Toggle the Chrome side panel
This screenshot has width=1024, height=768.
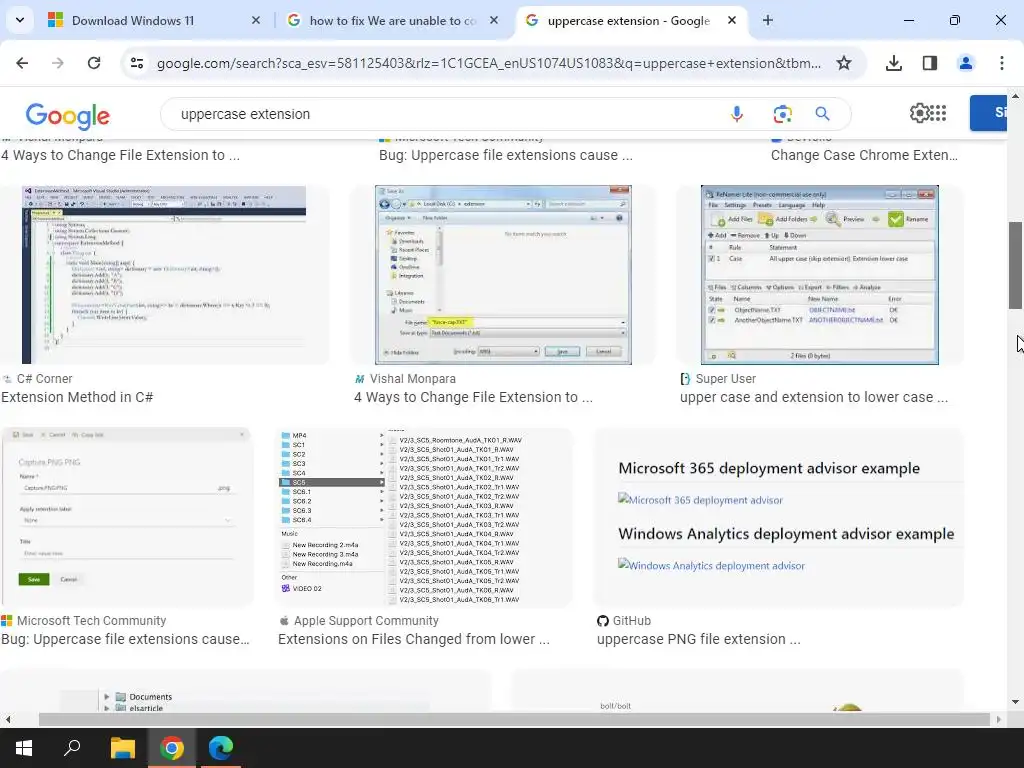tap(930, 63)
